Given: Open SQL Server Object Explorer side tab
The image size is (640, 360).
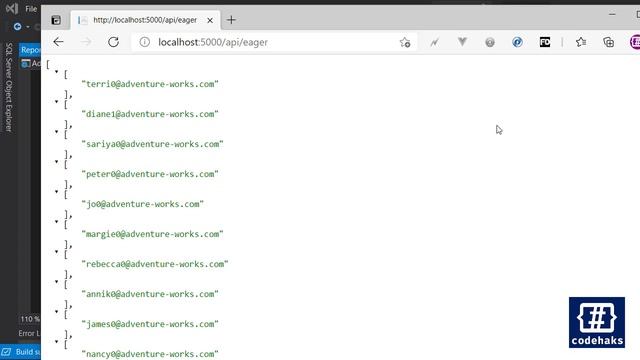Looking at the screenshot, I should coord(9,87).
